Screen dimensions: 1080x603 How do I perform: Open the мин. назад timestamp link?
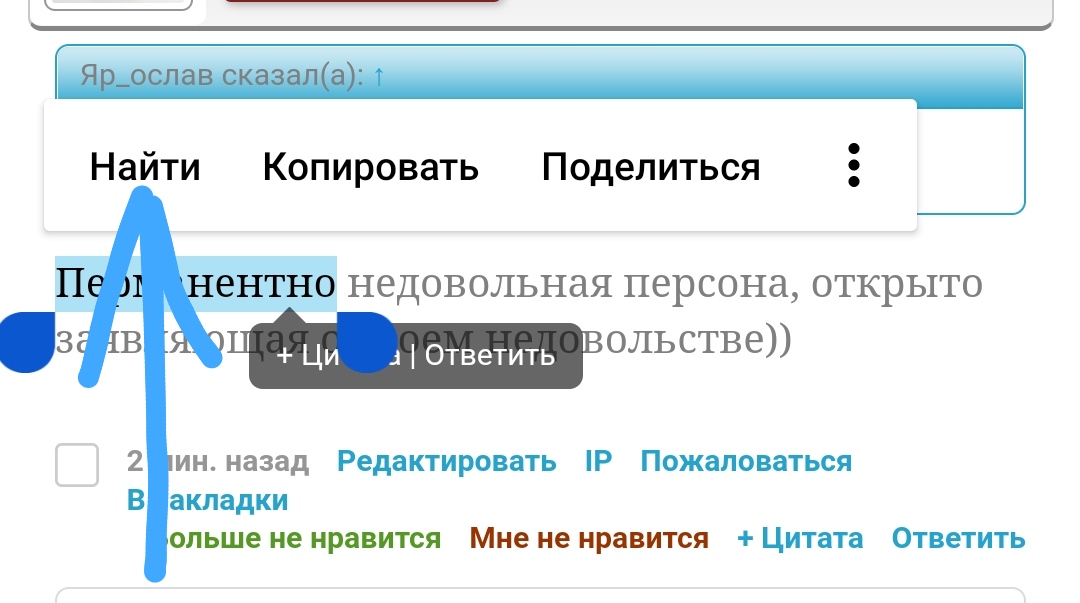pos(230,462)
